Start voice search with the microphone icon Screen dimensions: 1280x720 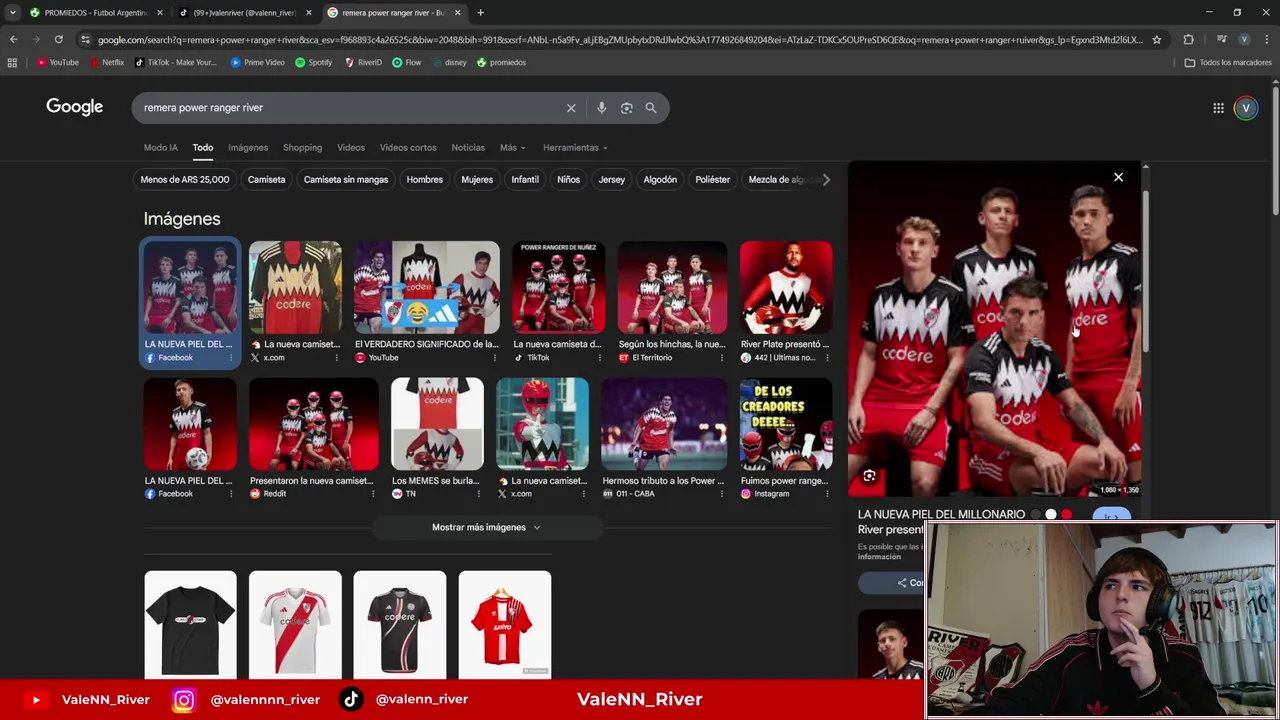[x=601, y=108]
